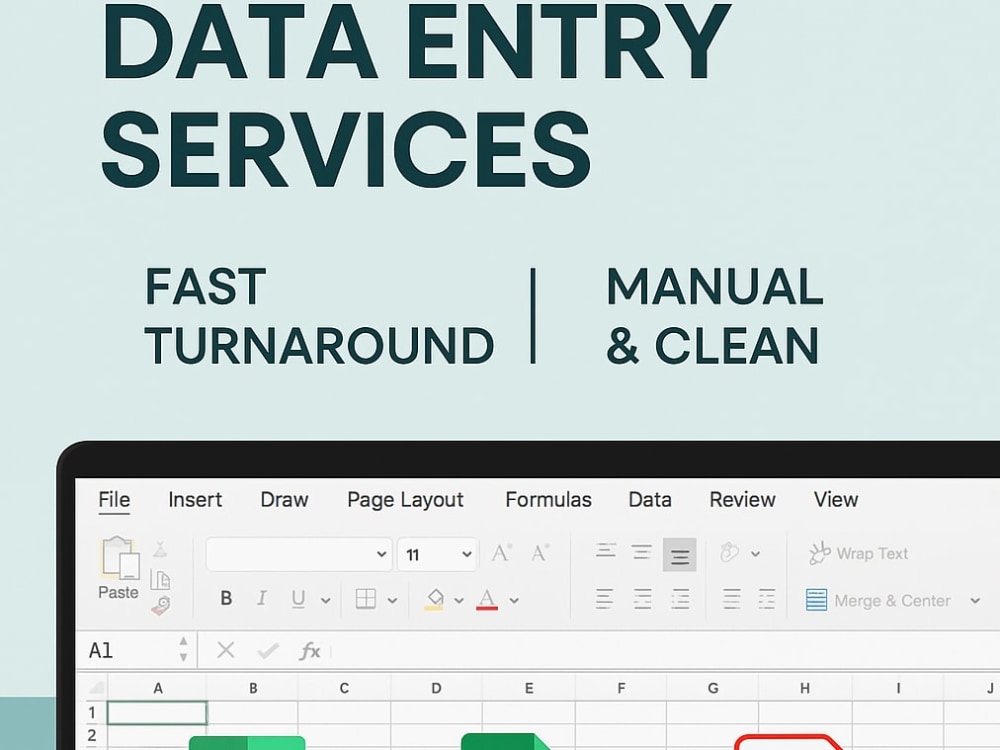1000x750 pixels.
Task: Click the Fill Color bucket icon
Action: click(434, 599)
